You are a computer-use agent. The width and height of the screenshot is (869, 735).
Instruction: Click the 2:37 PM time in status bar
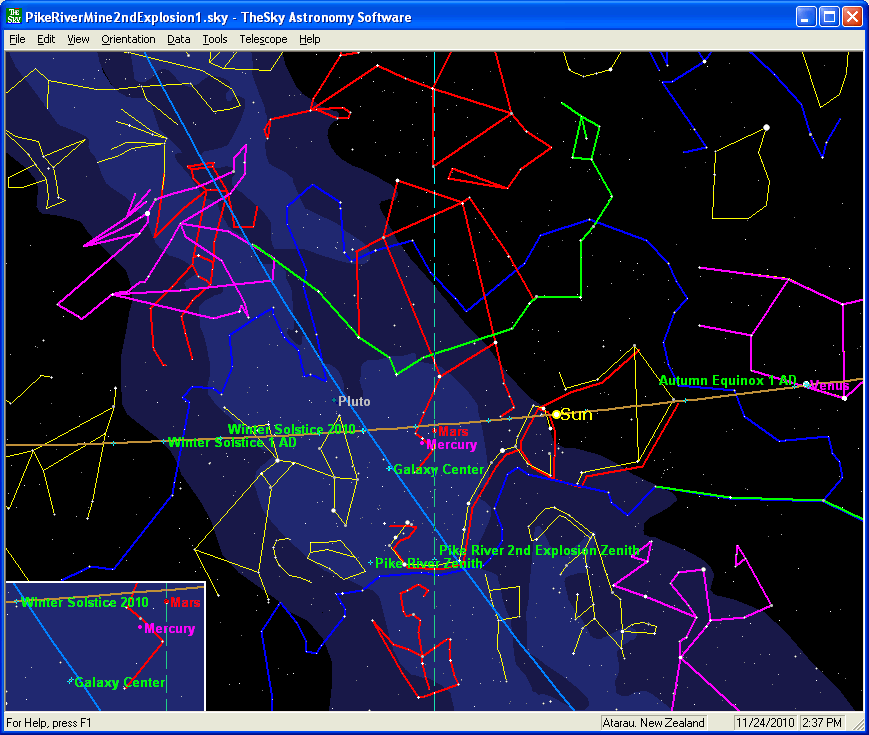click(x=823, y=723)
